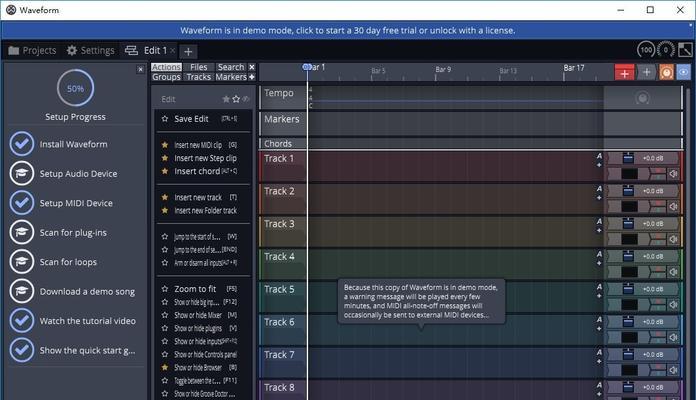Click the Download a demo song cap icon

tap(22, 291)
